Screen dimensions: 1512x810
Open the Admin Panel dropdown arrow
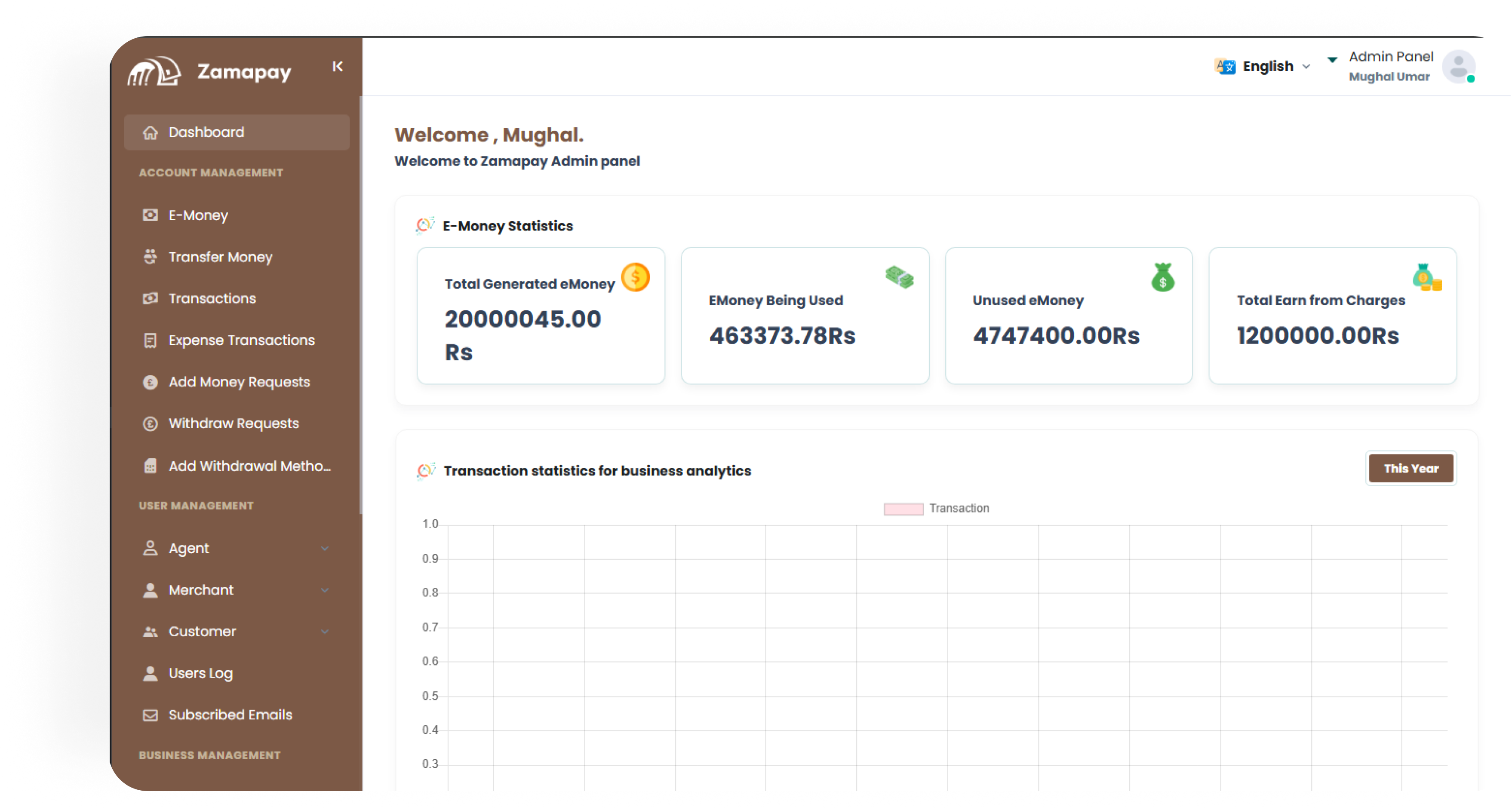click(x=1332, y=60)
